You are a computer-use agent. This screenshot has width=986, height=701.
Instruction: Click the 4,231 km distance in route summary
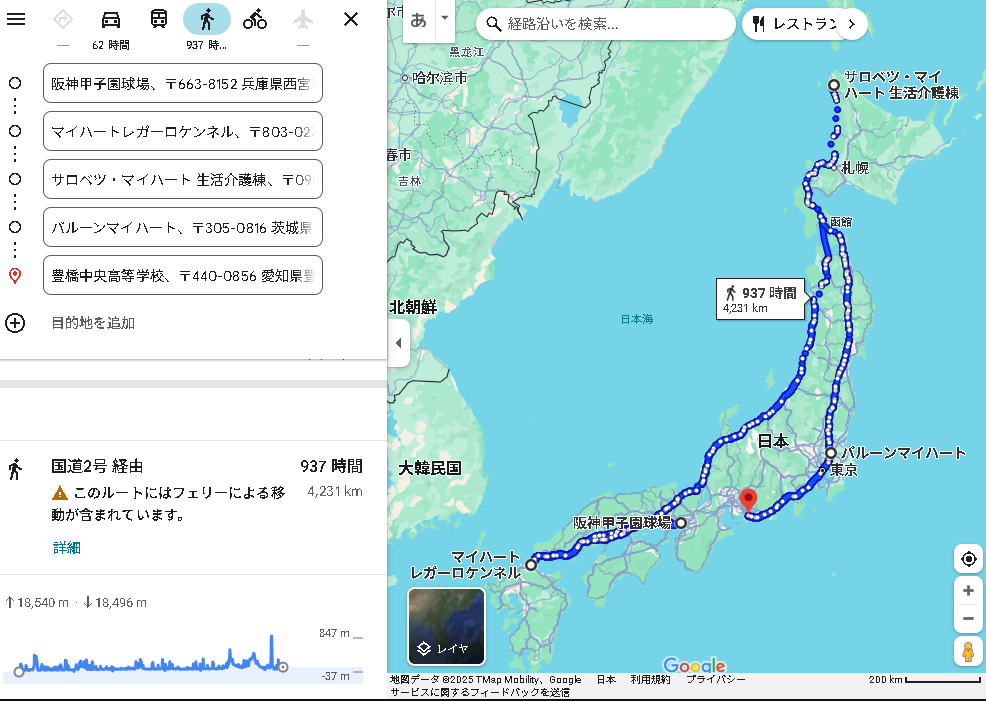(x=335, y=491)
